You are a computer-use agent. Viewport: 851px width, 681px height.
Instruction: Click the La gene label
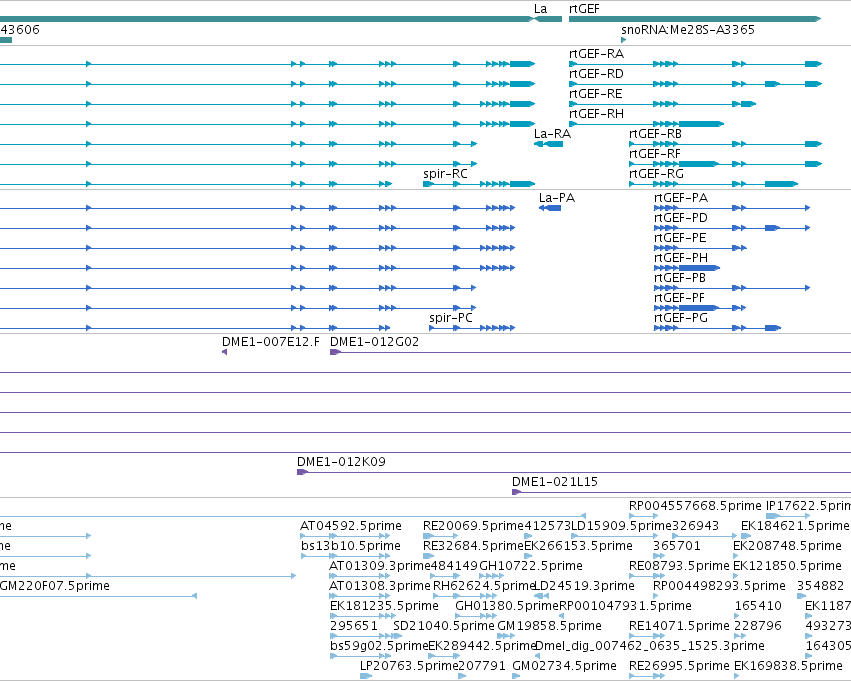point(541,9)
